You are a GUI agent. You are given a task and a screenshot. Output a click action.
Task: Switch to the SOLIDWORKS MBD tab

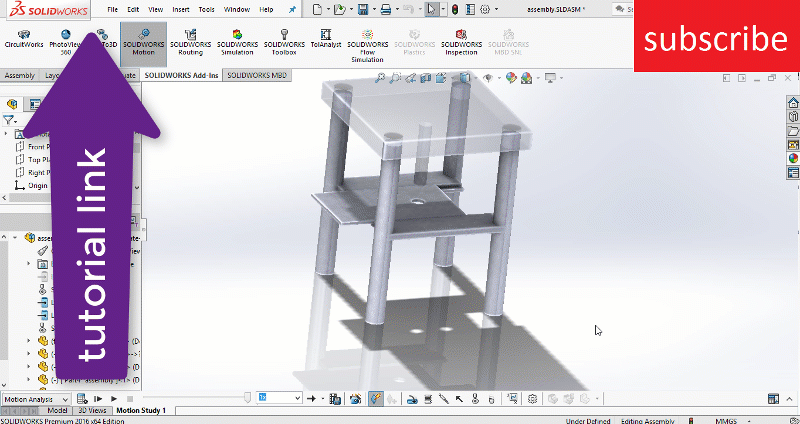point(257,76)
